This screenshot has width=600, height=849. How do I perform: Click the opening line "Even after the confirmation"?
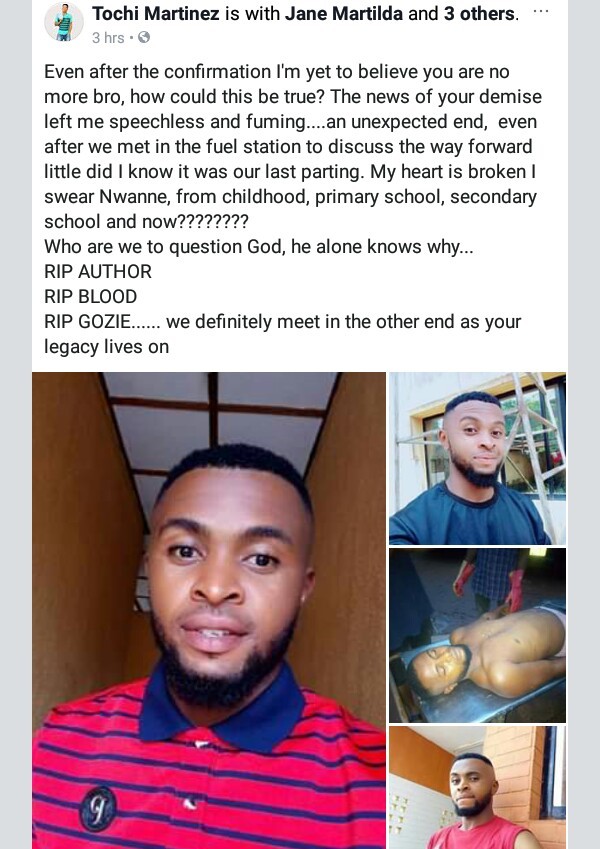click(150, 72)
